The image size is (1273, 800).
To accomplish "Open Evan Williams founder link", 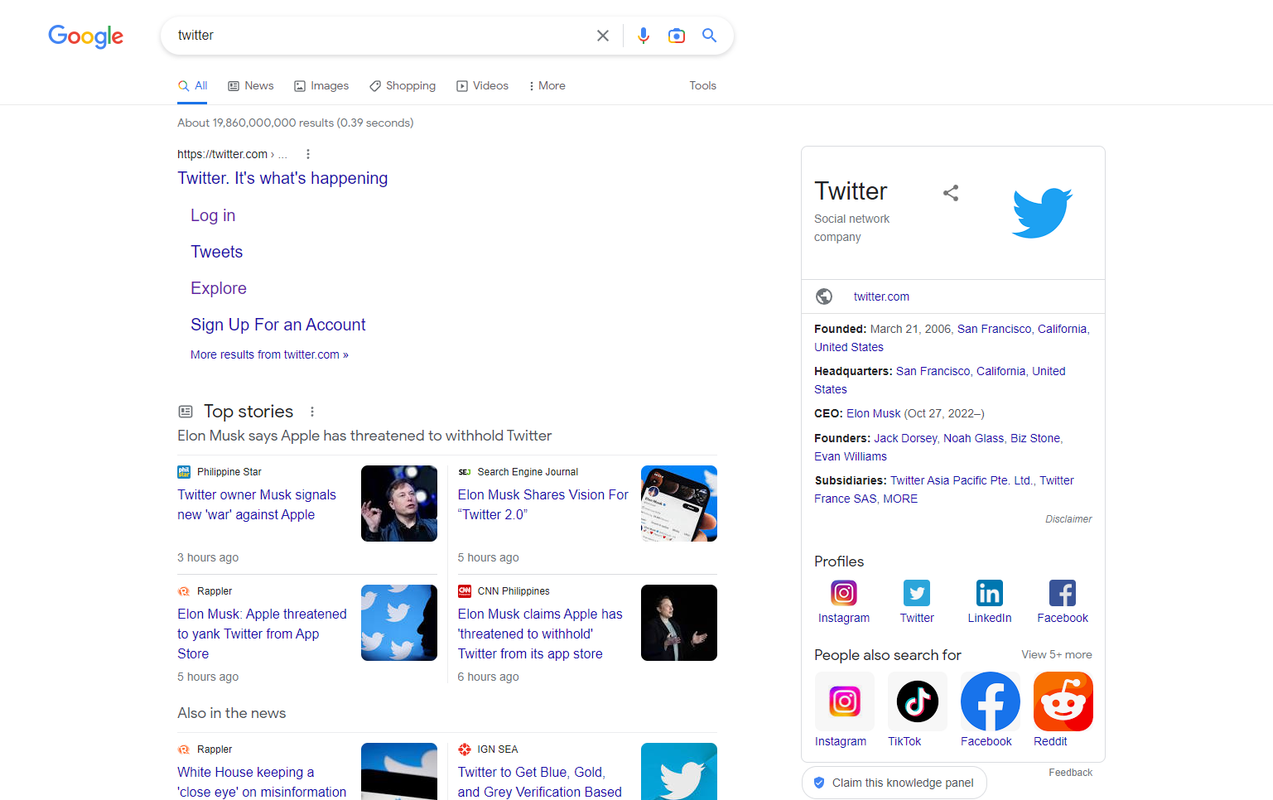I will point(850,457).
